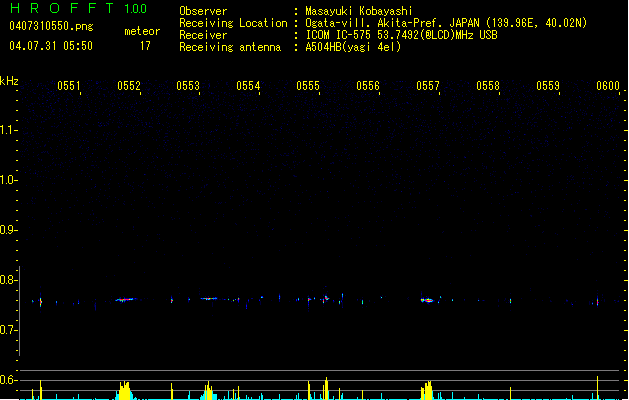Click the kHz axis unit label
Screen dimensions: 629x400
pyautogui.click(x=9, y=81)
